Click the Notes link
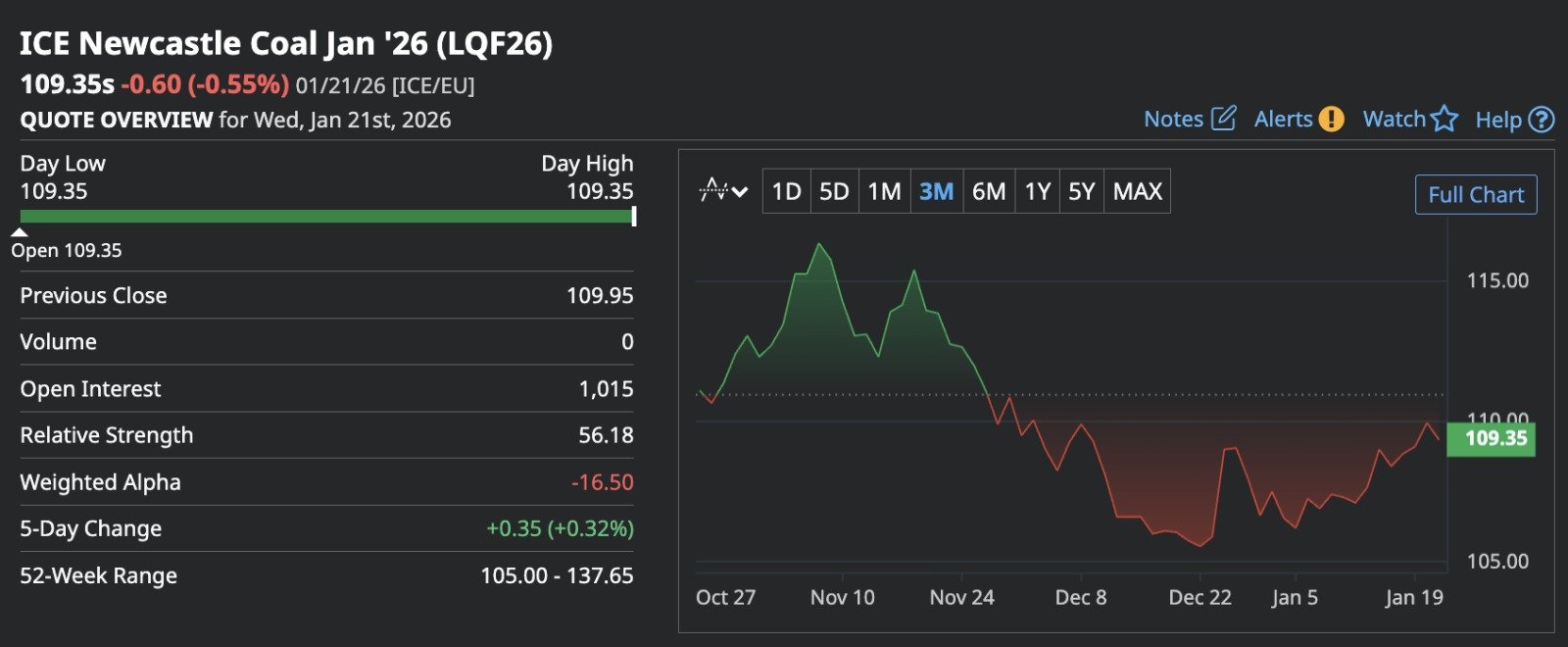 [x=1173, y=119]
